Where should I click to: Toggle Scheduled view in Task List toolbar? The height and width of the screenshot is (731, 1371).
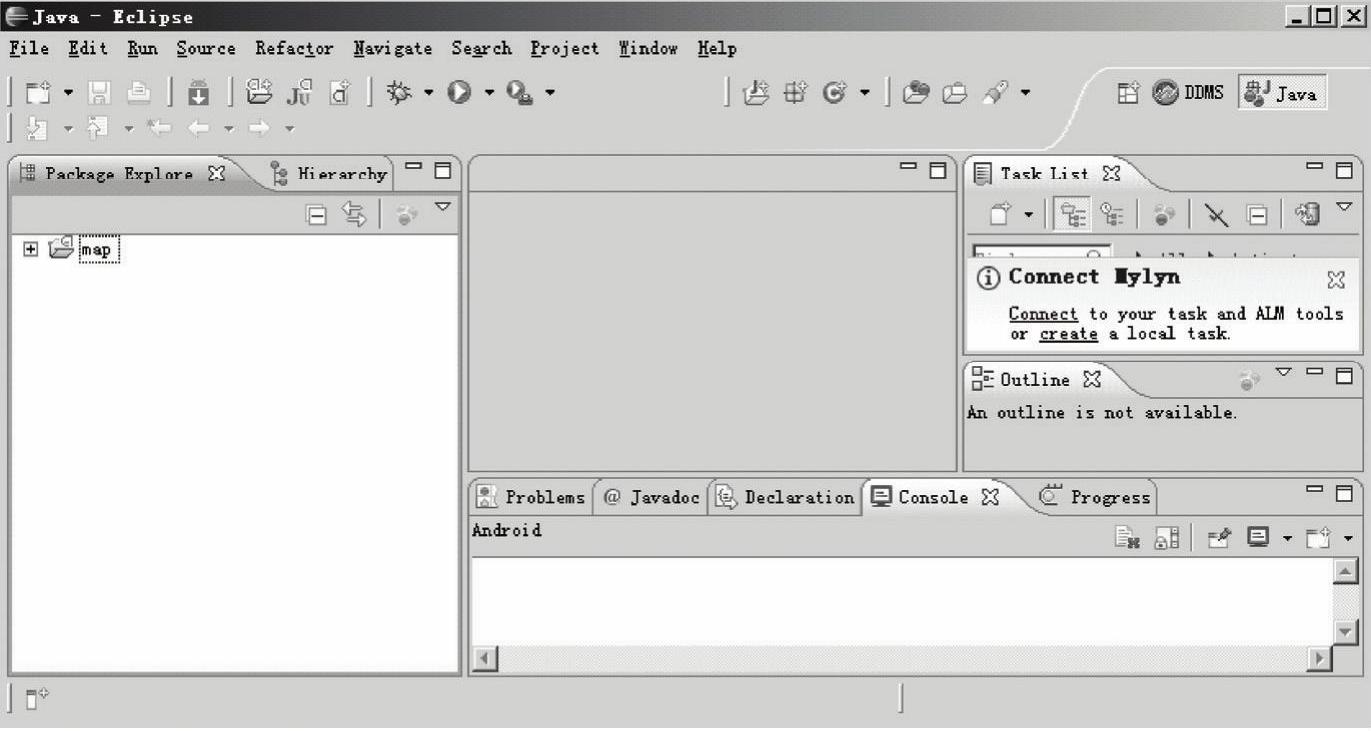point(1112,214)
